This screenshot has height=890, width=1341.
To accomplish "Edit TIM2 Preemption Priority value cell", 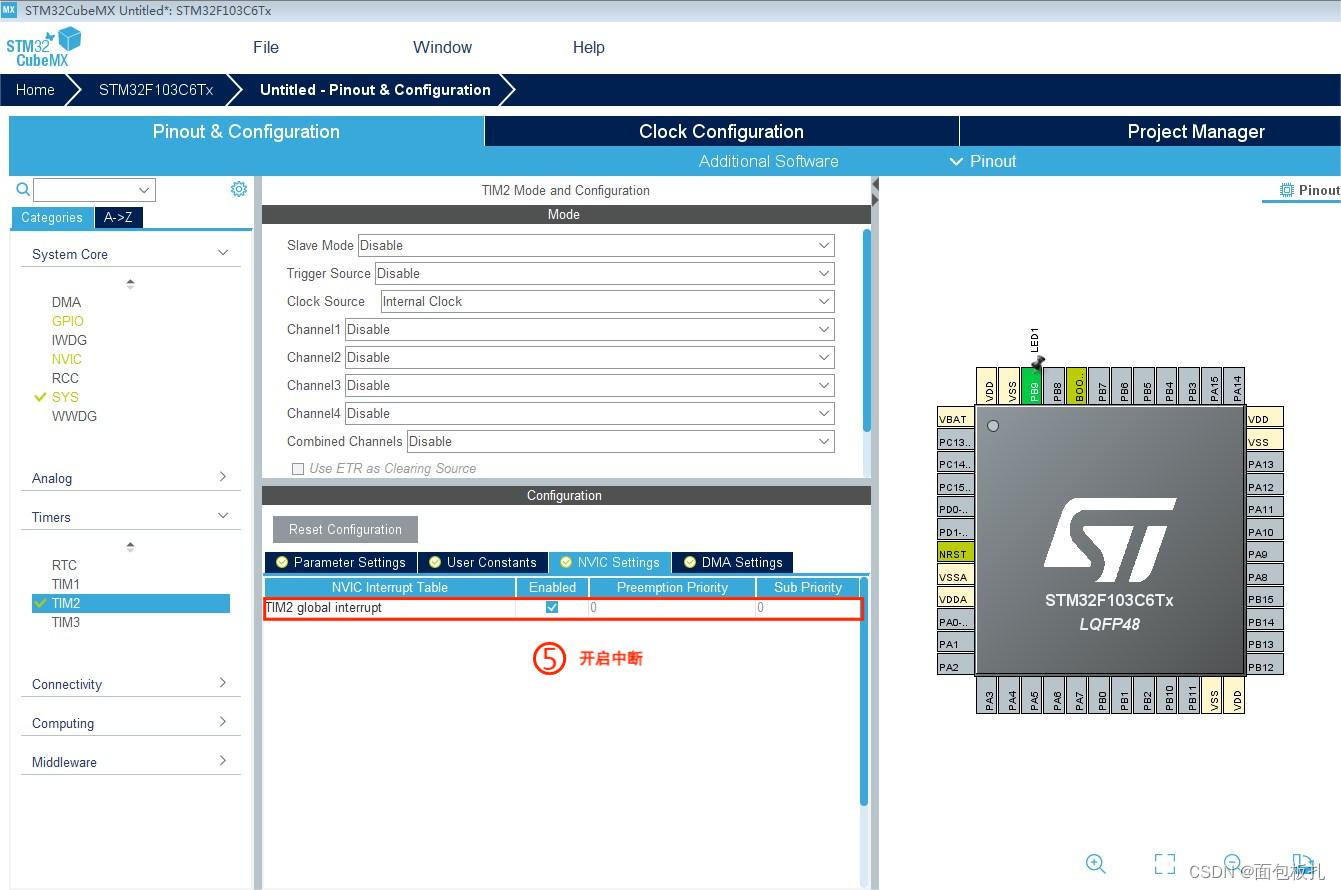I will coord(672,607).
